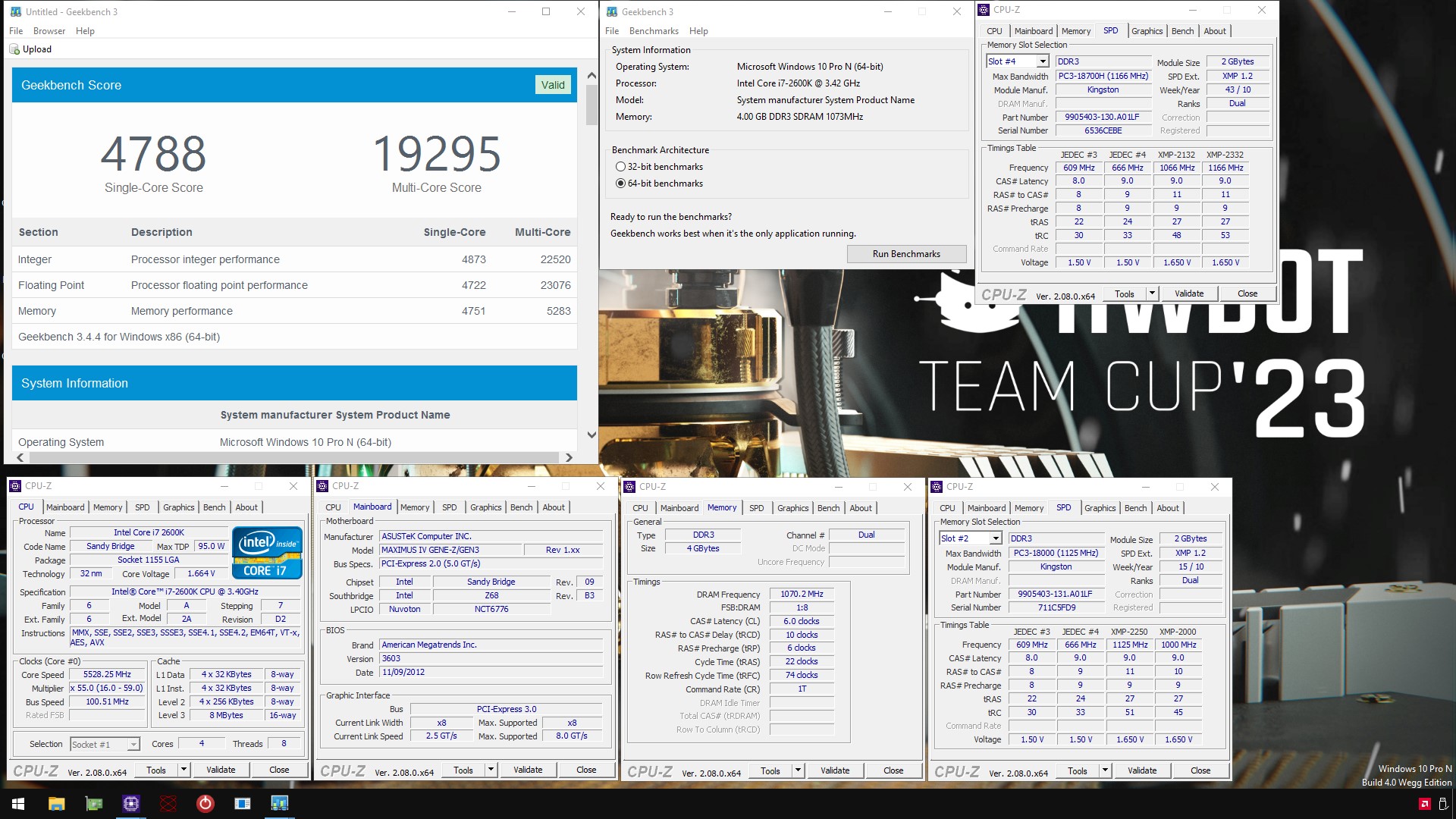Screen dimensions: 1456x819
Task: Click Close button in CPU-Z processor window
Action: tap(279, 770)
